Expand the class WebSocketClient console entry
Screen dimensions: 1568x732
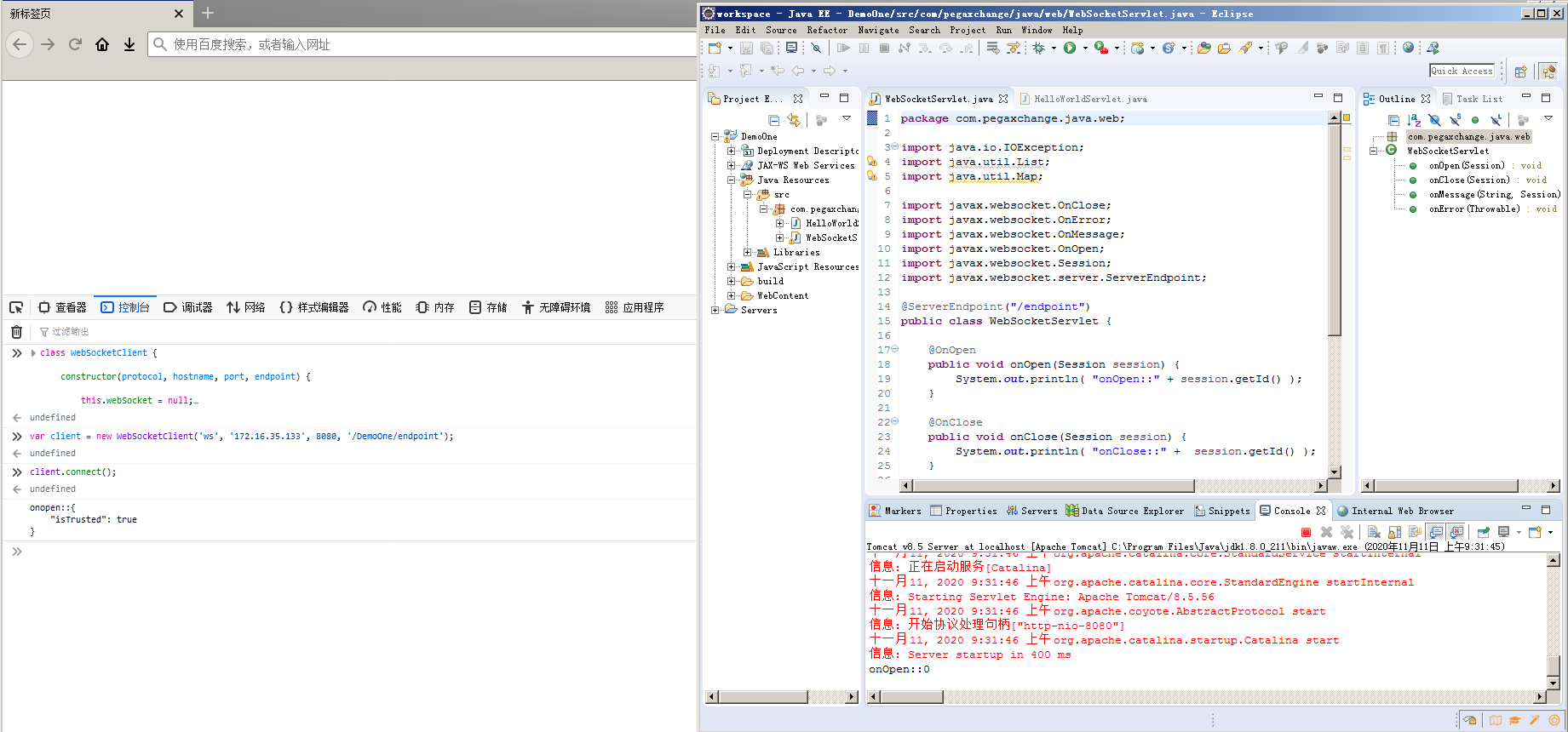point(33,352)
